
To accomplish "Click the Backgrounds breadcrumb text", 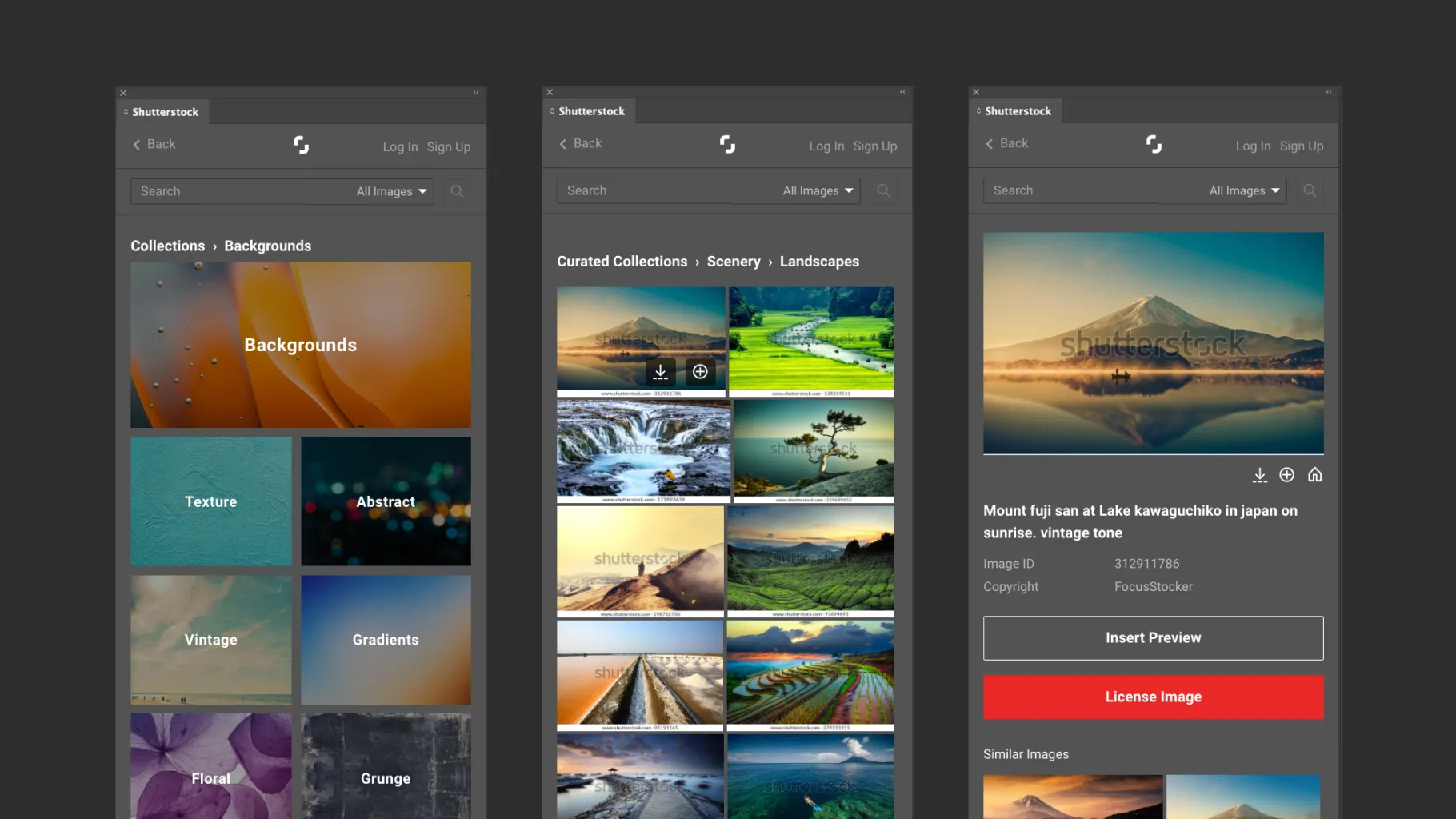I will click(268, 246).
